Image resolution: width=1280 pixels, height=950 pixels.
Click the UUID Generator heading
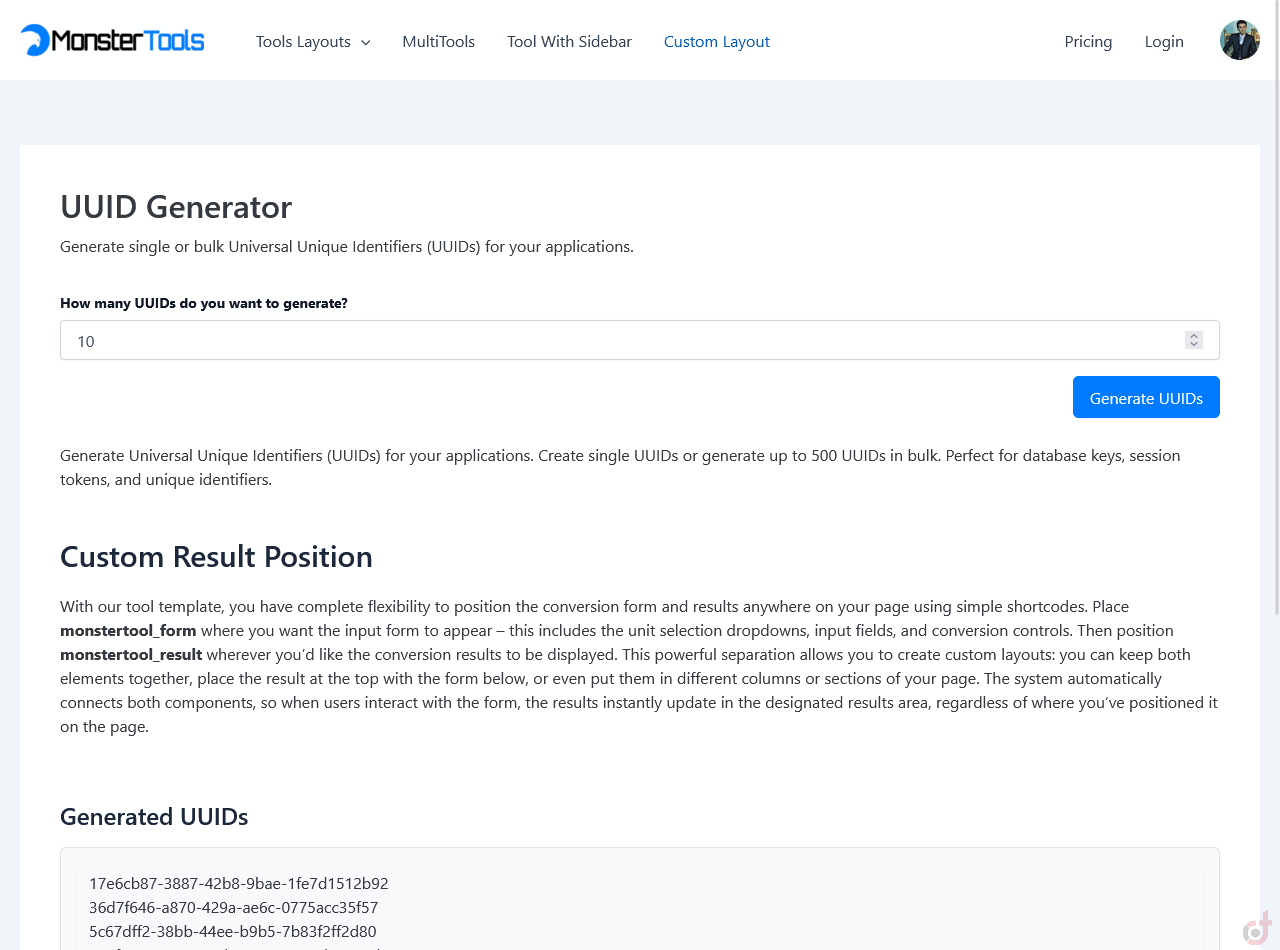click(176, 207)
